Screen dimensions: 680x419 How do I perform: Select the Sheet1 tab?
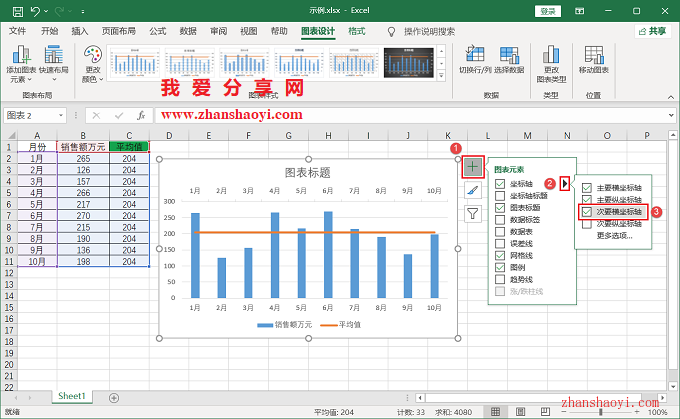[x=72, y=396]
